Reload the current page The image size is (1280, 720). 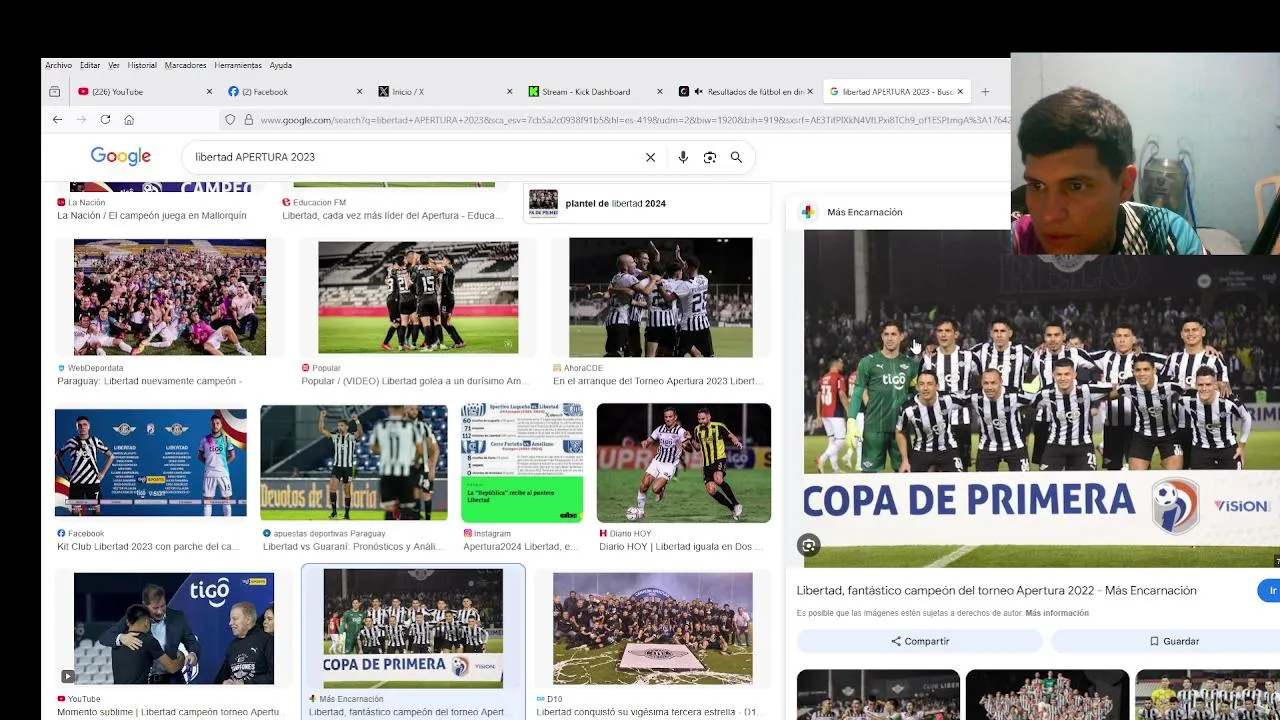(x=105, y=119)
